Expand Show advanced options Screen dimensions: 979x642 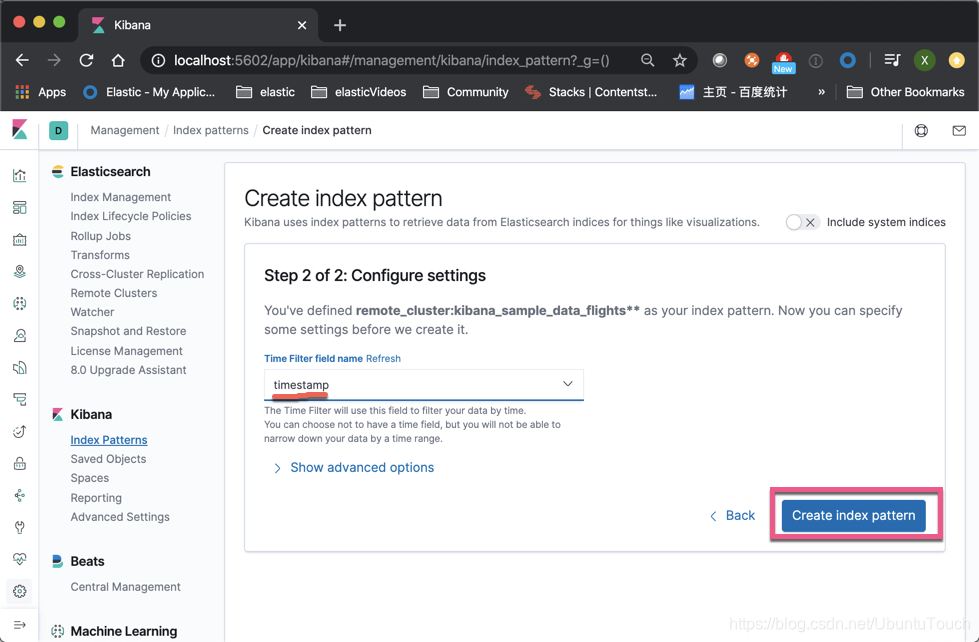(x=361, y=467)
